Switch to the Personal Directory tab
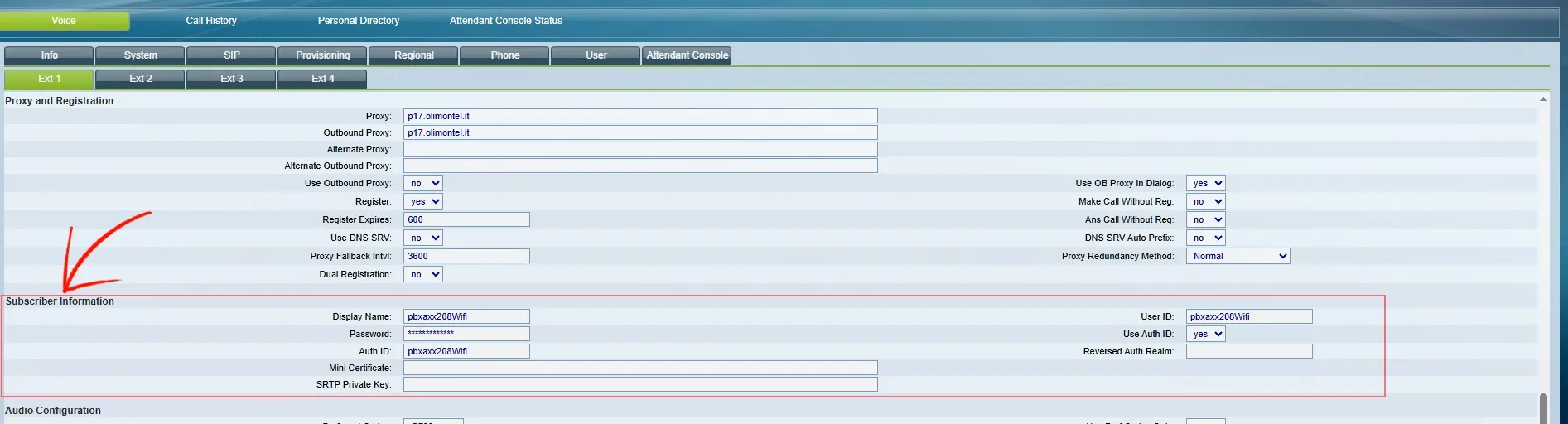This screenshot has height=424, width=1568. 358,21
